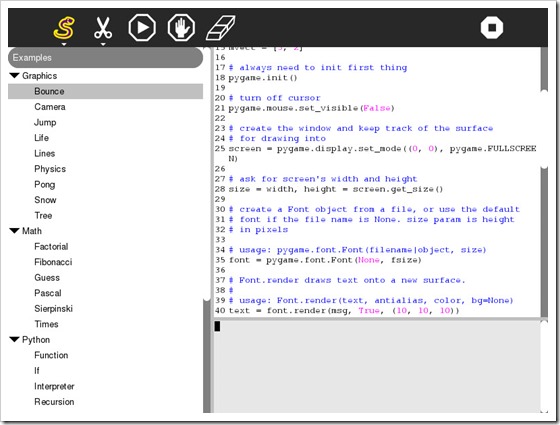Image resolution: width=560 pixels, height=425 pixels.
Task: Select the Snow example
Action: [45, 200]
